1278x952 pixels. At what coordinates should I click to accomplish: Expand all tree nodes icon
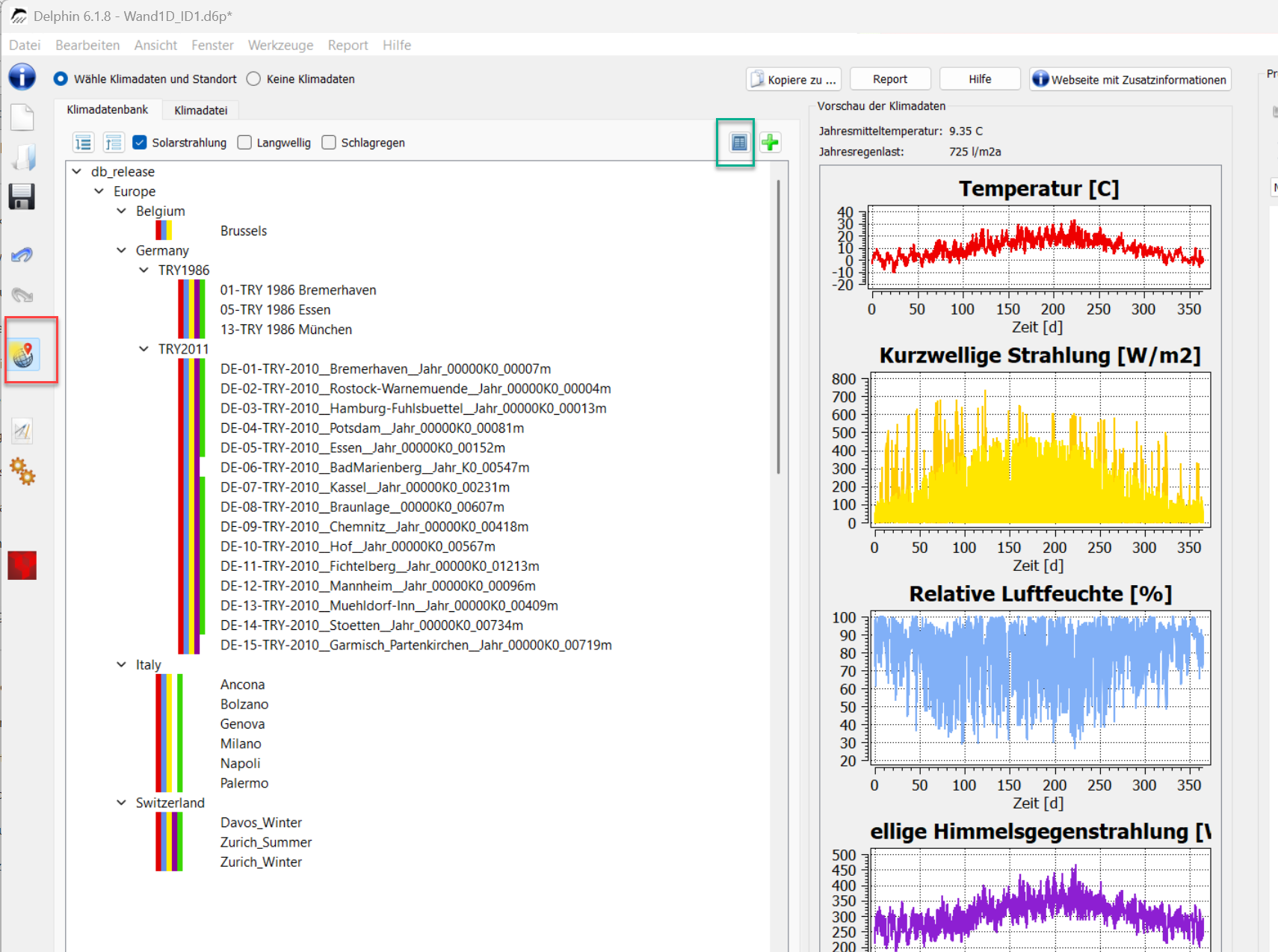[x=83, y=142]
